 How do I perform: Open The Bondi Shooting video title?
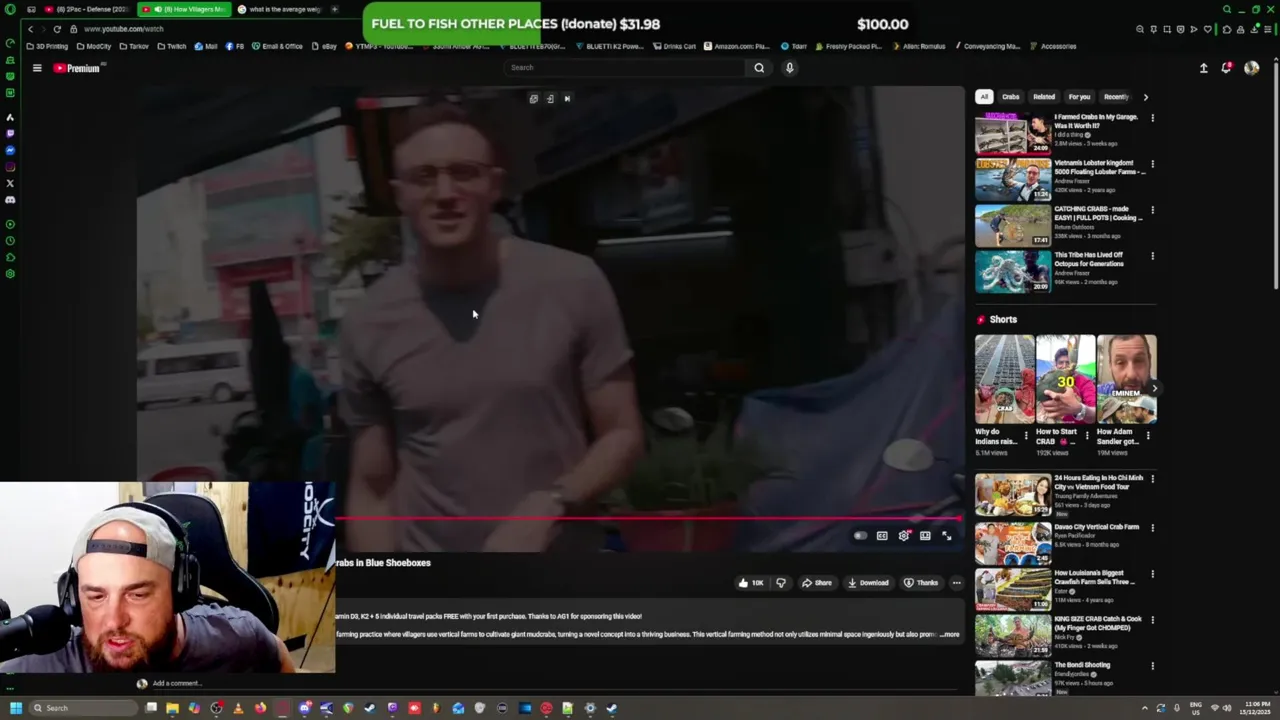pyautogui.click(x=1082, y=665)
